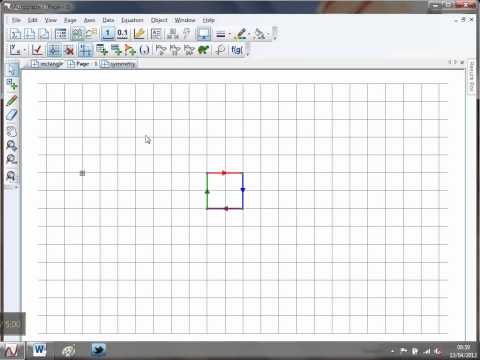
Task: Create a new 1D statistics page
Action: (x=15, y=34)
